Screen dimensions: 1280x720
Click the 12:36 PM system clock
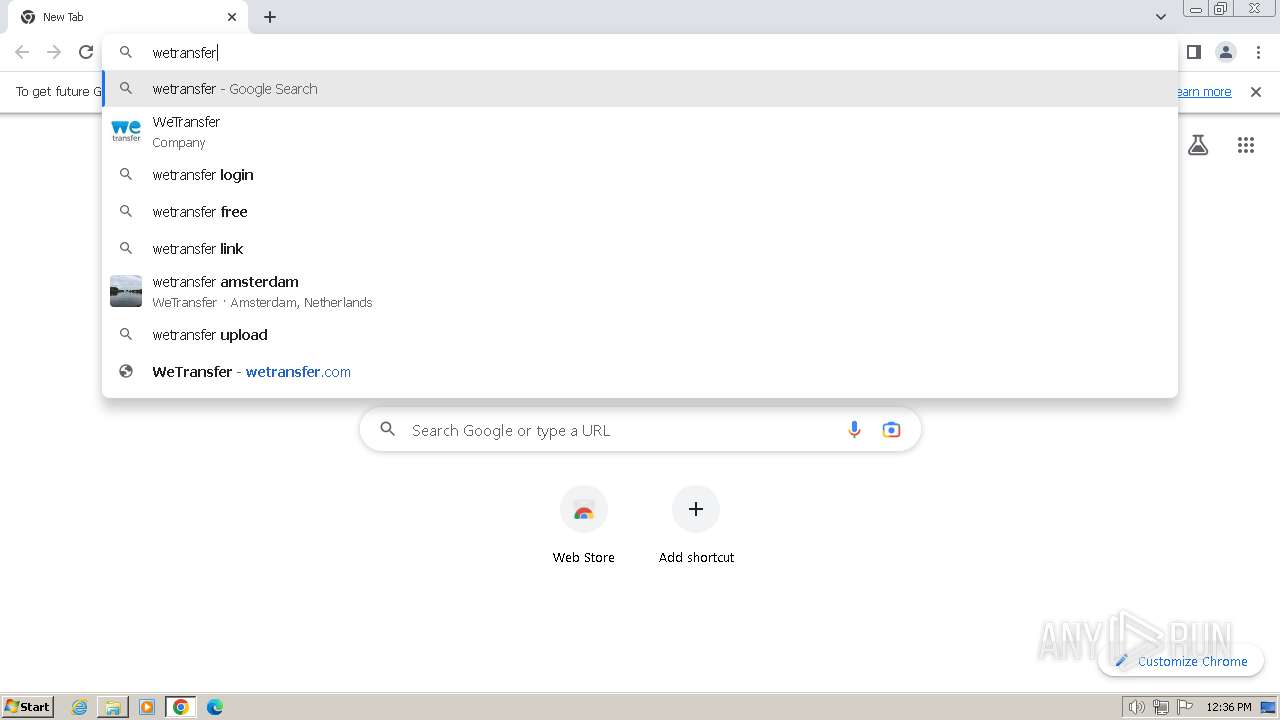coord(1229,707)
